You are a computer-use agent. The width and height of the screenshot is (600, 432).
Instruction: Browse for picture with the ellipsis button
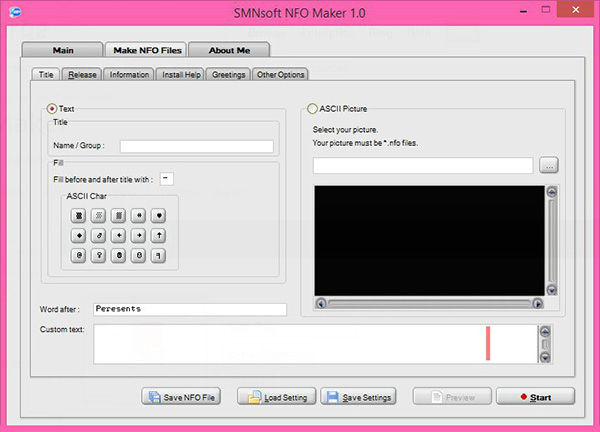pos(549,165)
